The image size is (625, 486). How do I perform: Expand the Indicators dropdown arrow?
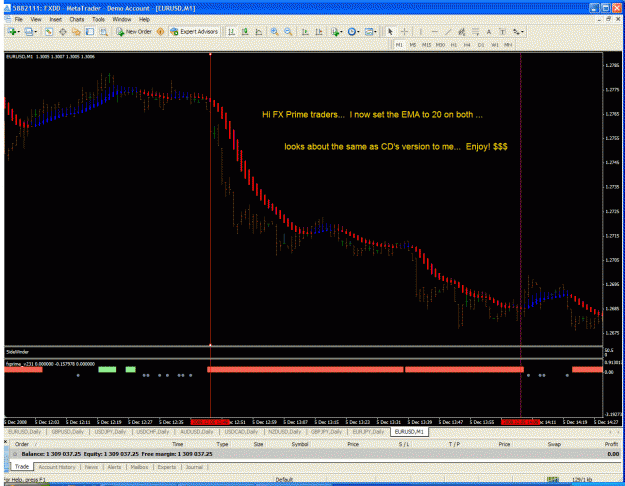click(x=341, y=32)
